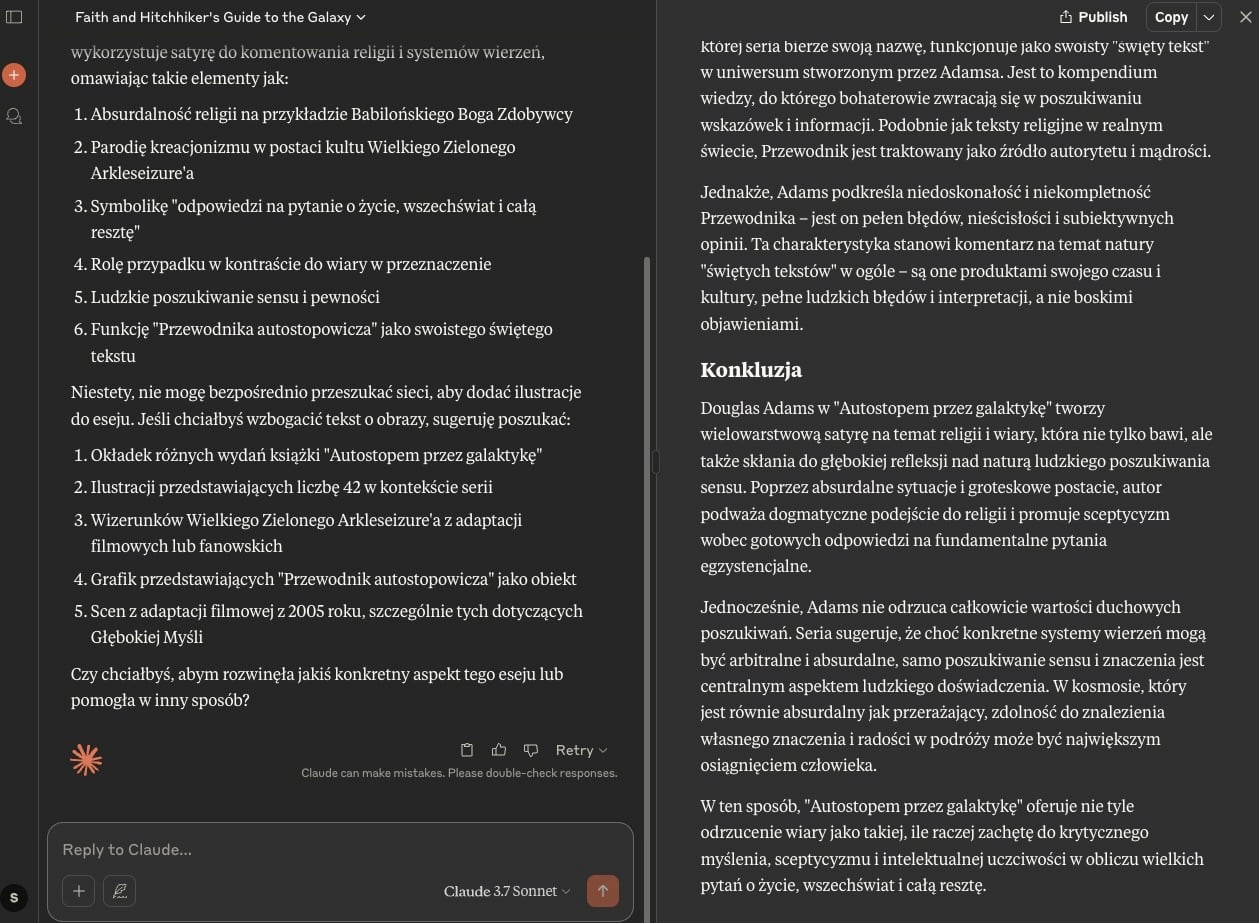
Task: Start a new chat with the orange plus icon
Action: tap(14, 75)
